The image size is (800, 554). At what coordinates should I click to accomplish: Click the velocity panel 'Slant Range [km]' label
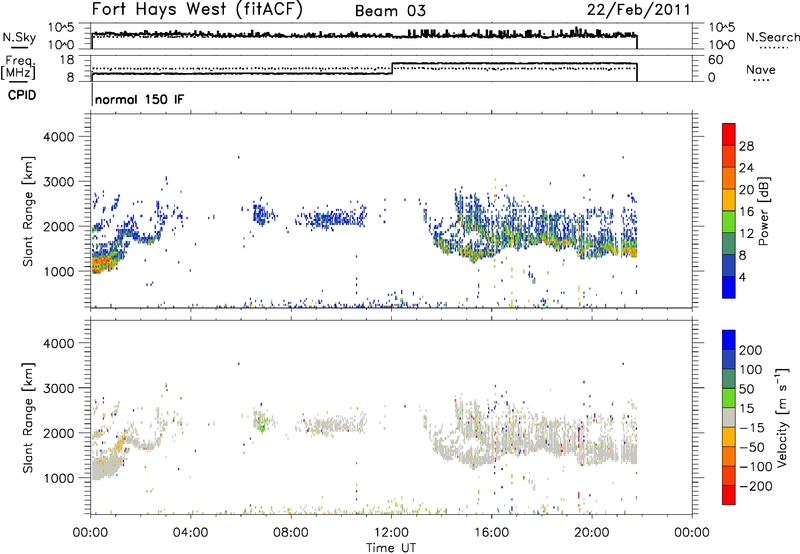[x=28, y=417]
